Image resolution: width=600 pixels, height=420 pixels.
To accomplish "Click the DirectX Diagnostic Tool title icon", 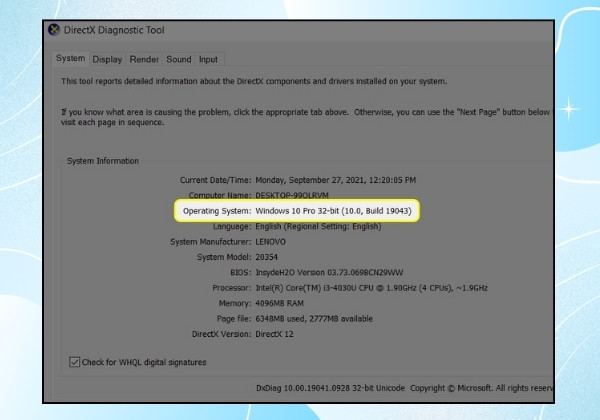I will tap(54, 30).
